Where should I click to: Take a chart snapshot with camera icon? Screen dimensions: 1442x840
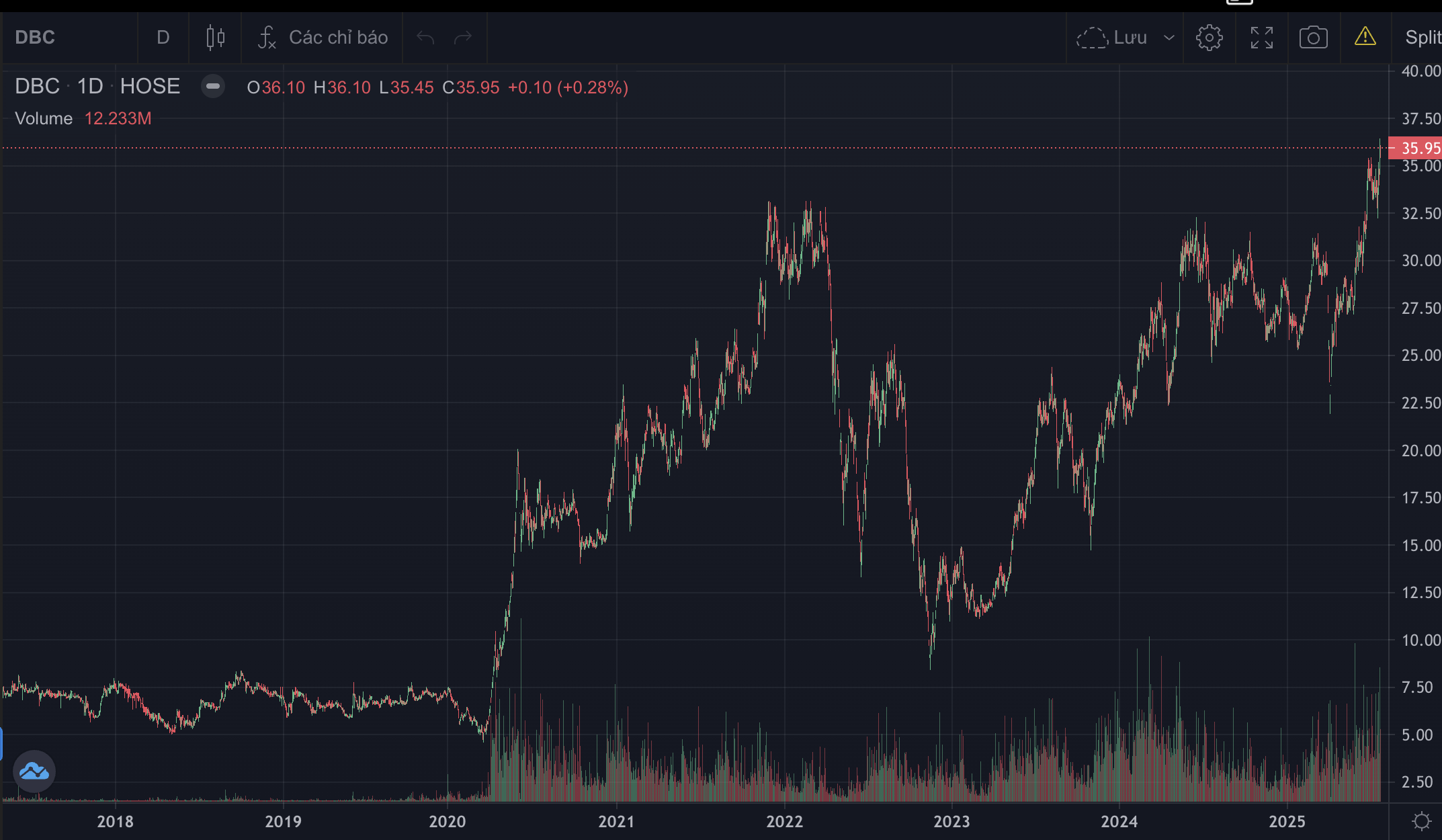(1314, 38)
